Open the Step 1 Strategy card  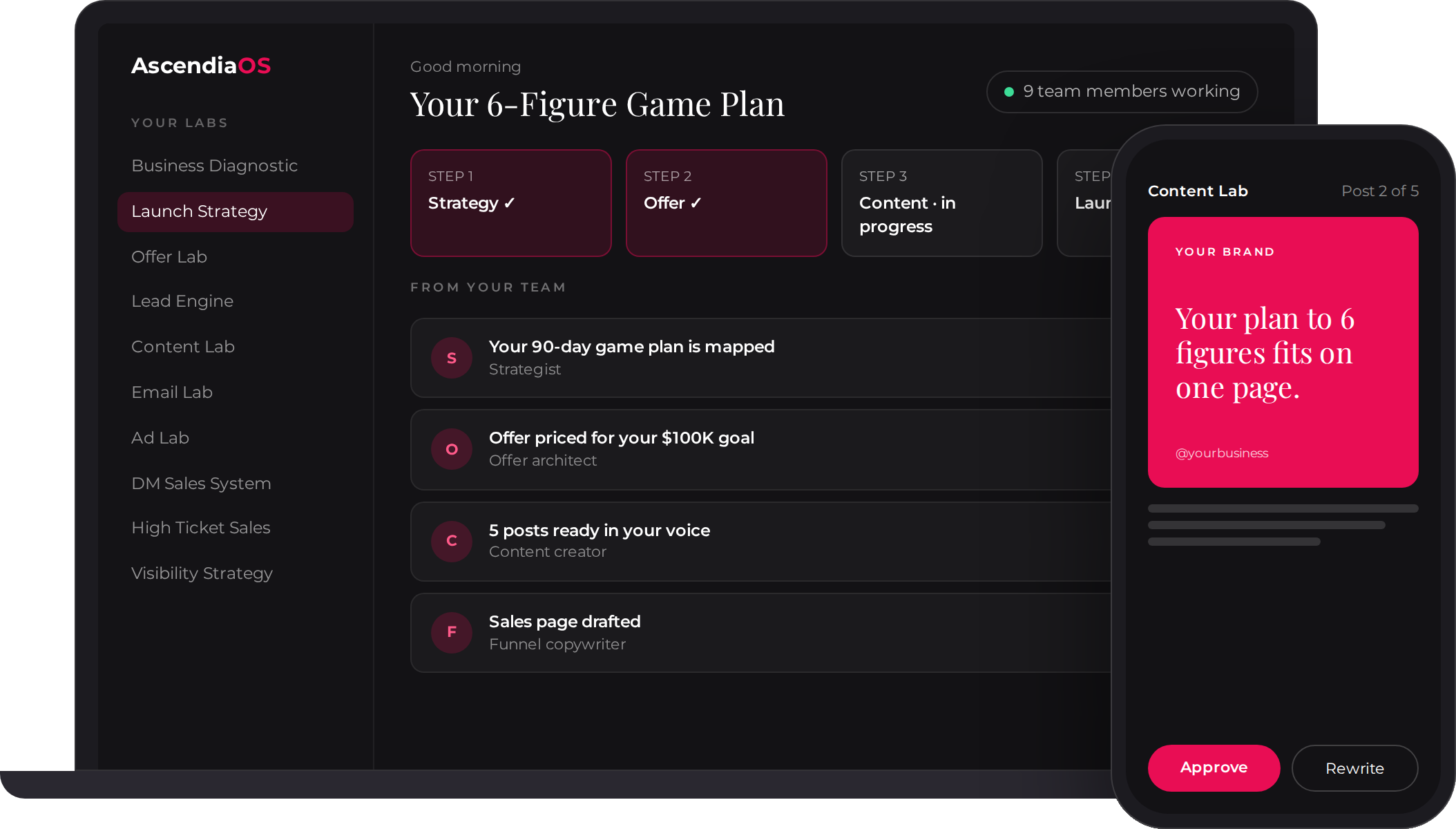pyautogui.click(x=511, y=203)
